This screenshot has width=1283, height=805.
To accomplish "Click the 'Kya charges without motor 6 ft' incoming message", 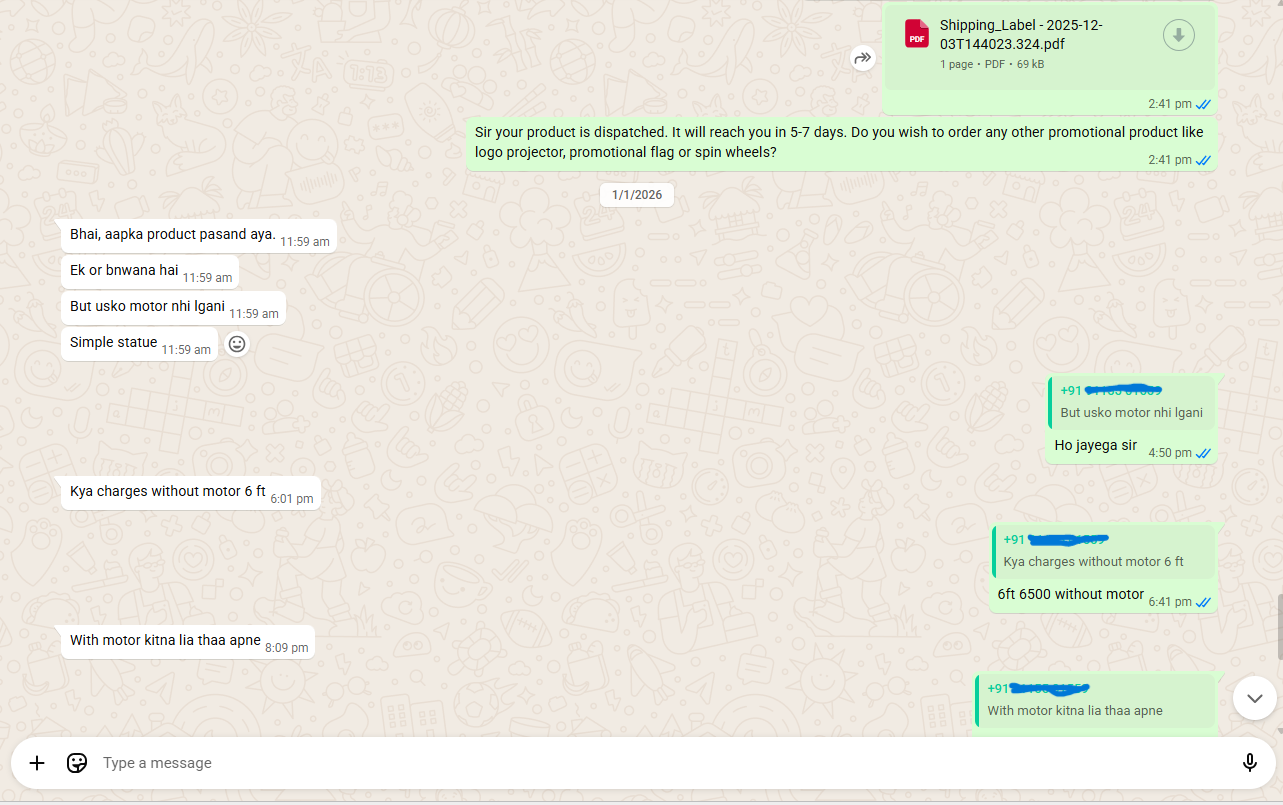I will 167,492.
